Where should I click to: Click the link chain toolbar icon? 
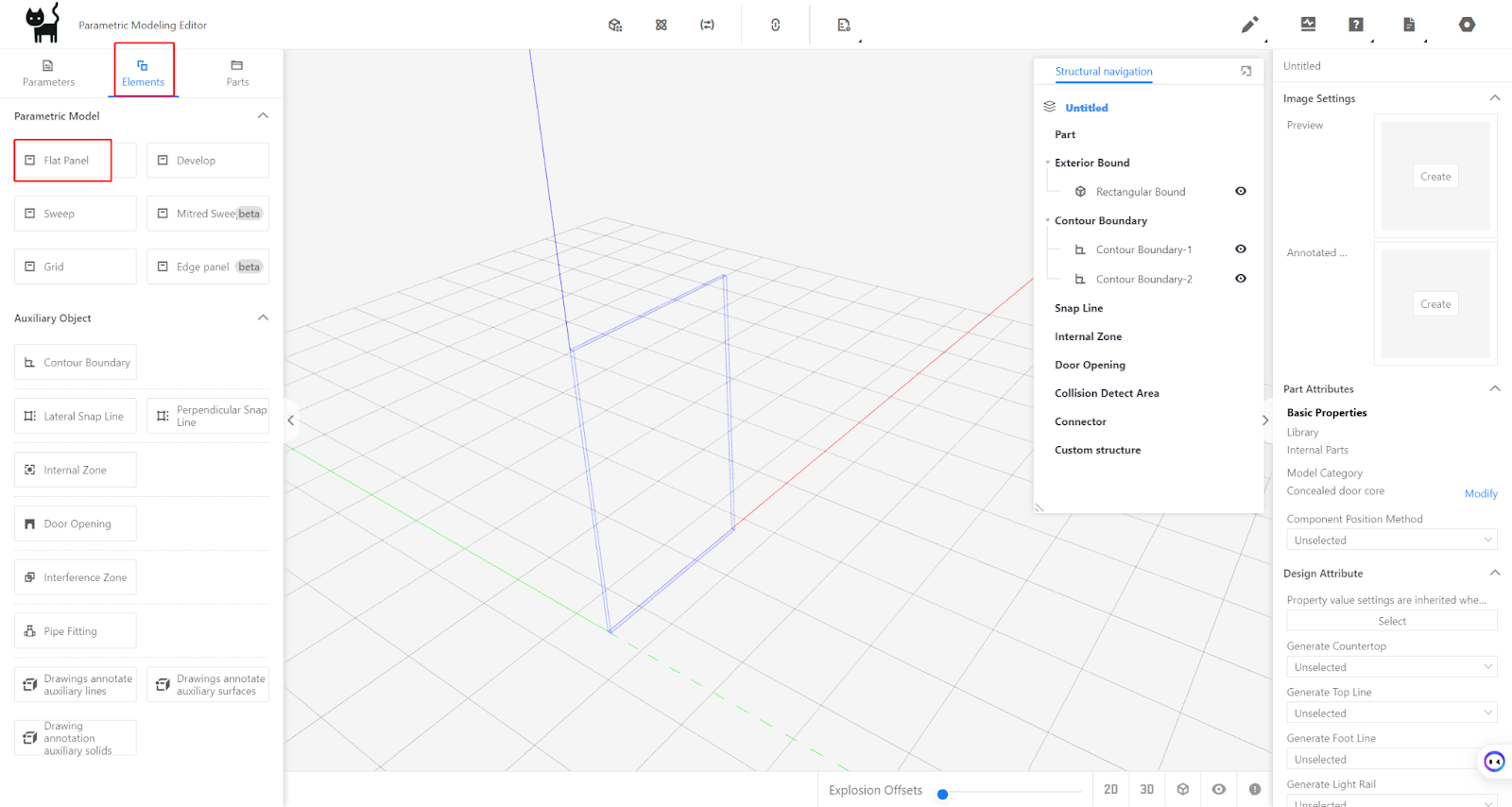coord(776,25)
